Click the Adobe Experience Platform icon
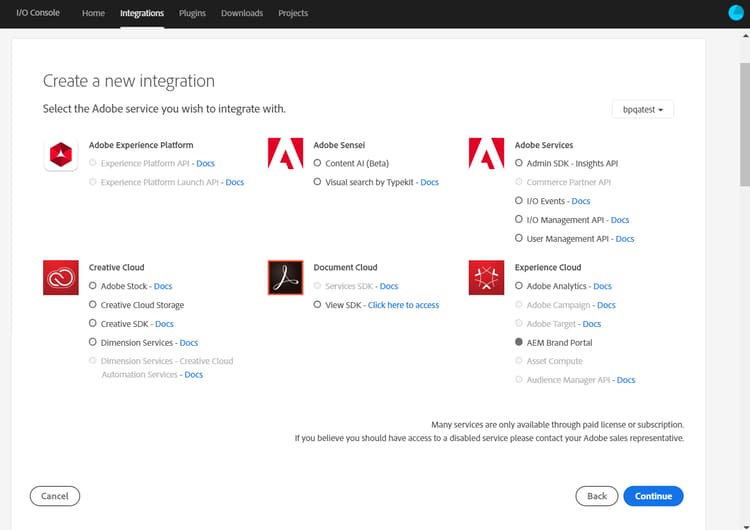The height and width of the screenshot is (530, 750). point(61,154)
